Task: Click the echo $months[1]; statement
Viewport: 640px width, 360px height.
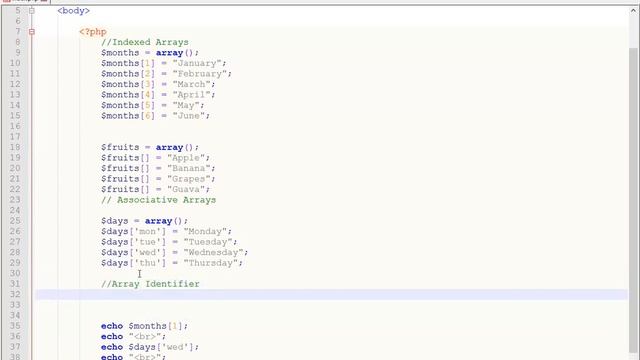Action: point(144,326)
